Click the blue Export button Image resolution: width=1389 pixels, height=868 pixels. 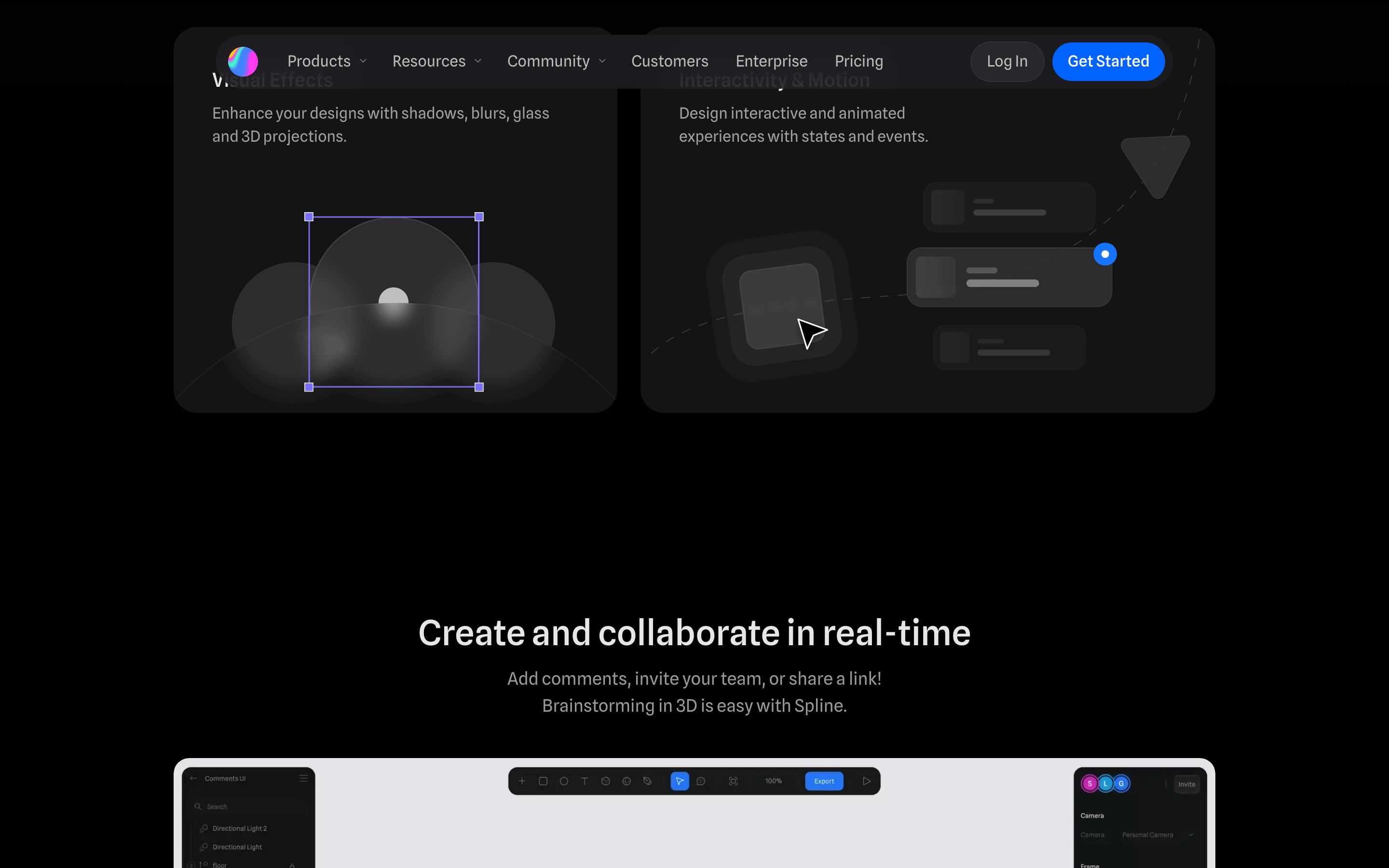coord(824,781)
